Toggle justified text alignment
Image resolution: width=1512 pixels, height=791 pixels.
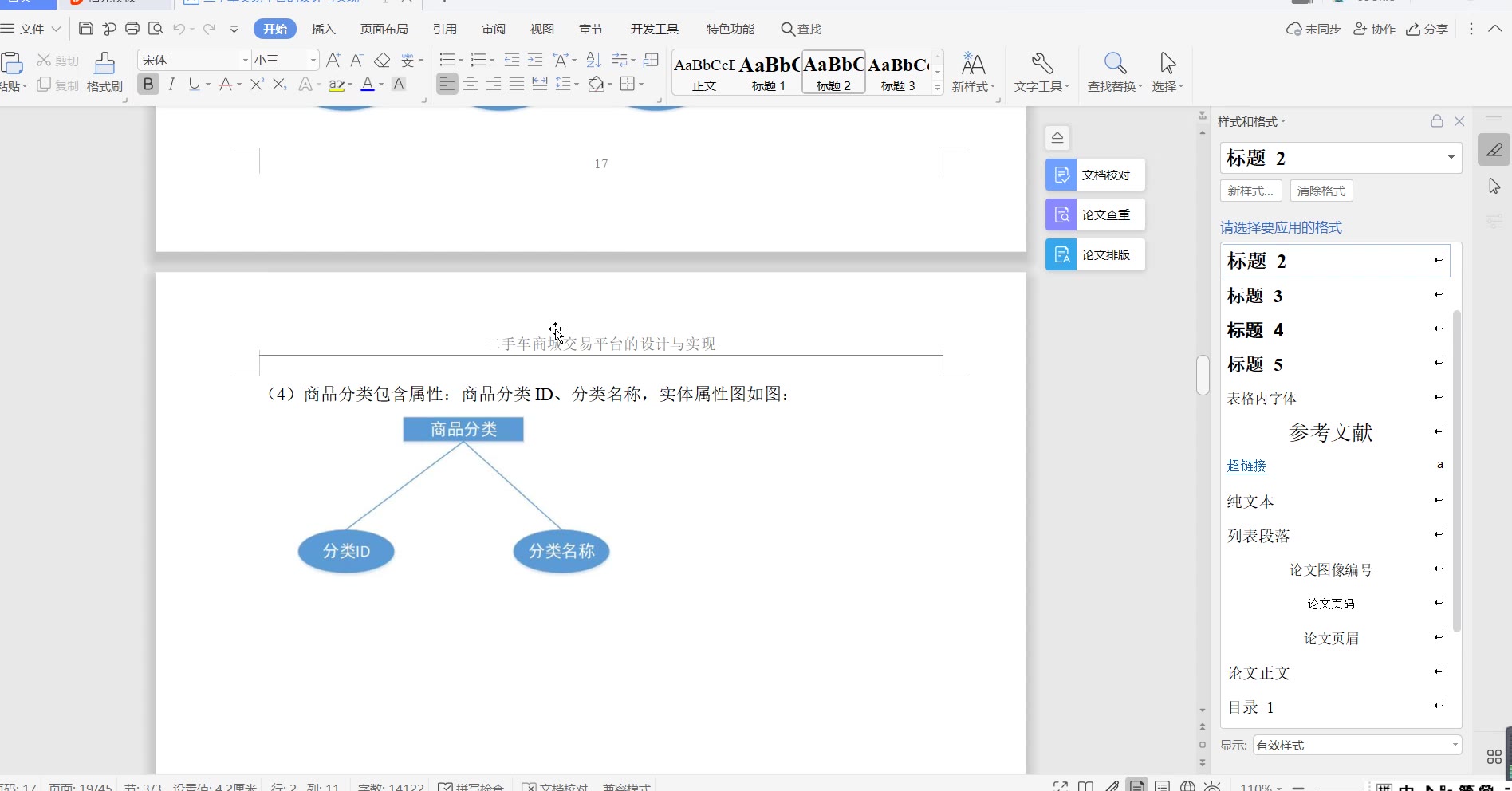517,84
